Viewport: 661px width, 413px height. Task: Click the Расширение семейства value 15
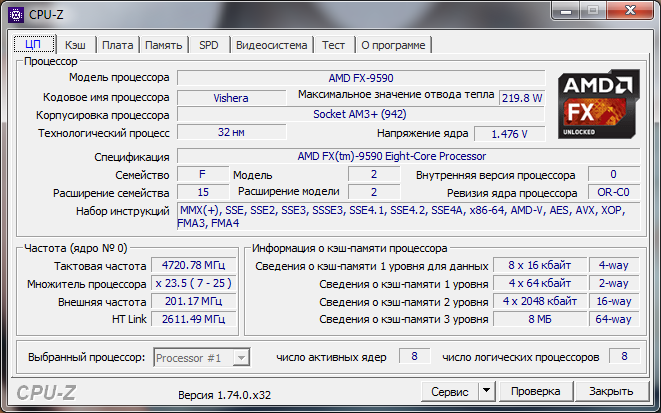point(203,192)
